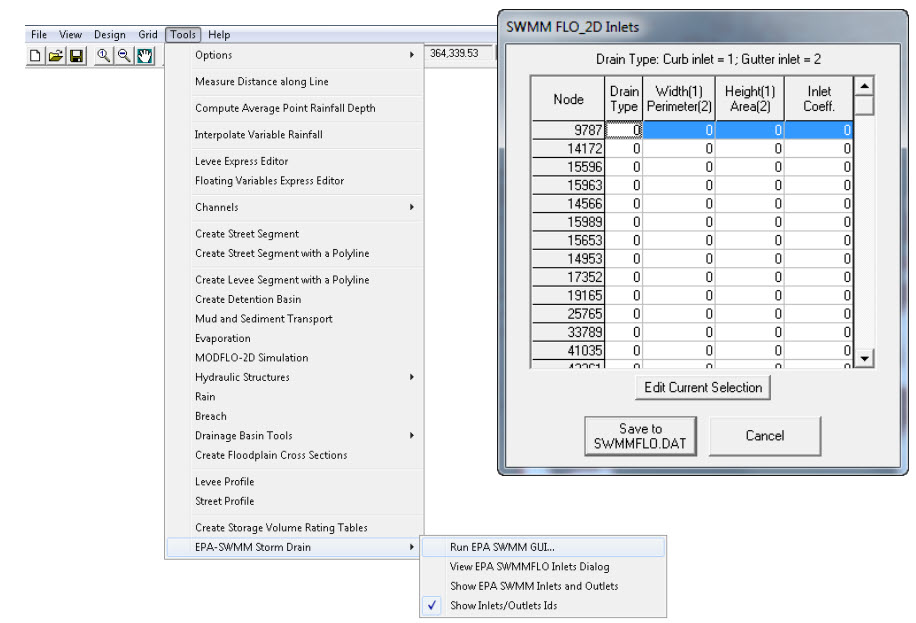The width and height of the screenshot is (916, 623).
Task: Cancel the SWMM FLO_2D Inlets dialog
Action: [764, 436]
